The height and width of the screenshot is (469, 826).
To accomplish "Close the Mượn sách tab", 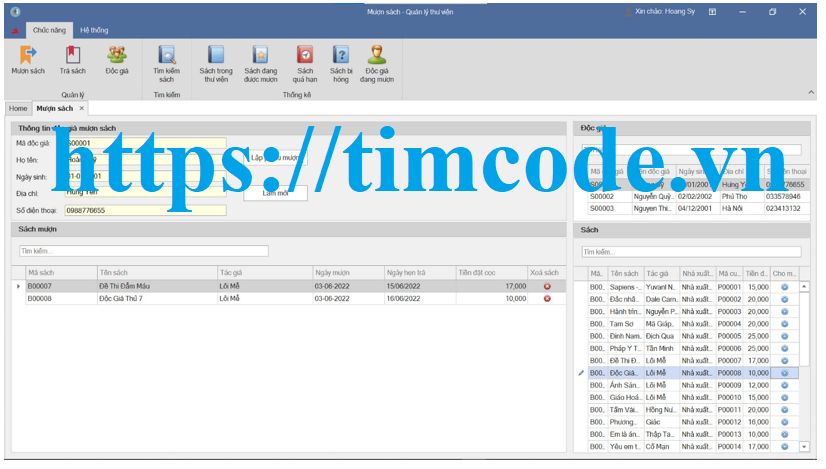I will pyautogui.click(x=82, y=108).
